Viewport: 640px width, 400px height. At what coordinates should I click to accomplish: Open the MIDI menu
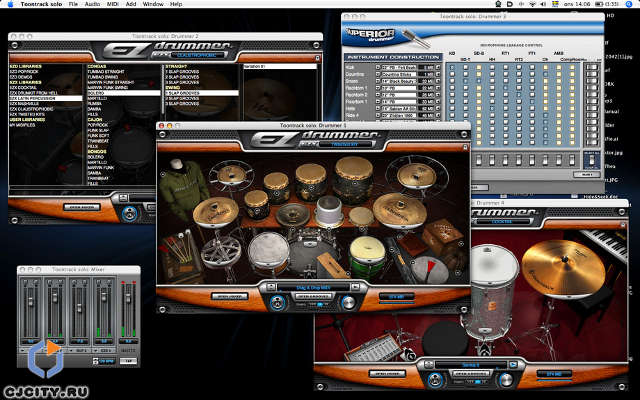pos(112,4)
